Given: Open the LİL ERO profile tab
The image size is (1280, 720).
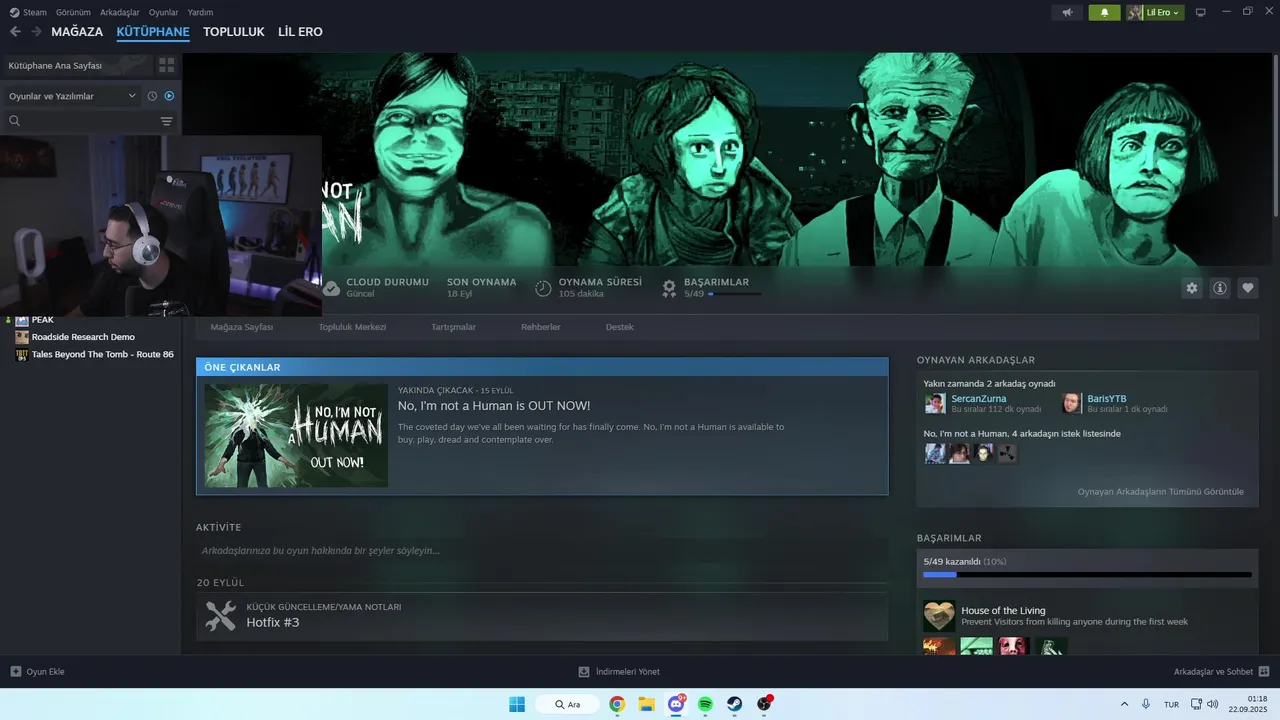Looking at the screenshot, I should [300, 32].
